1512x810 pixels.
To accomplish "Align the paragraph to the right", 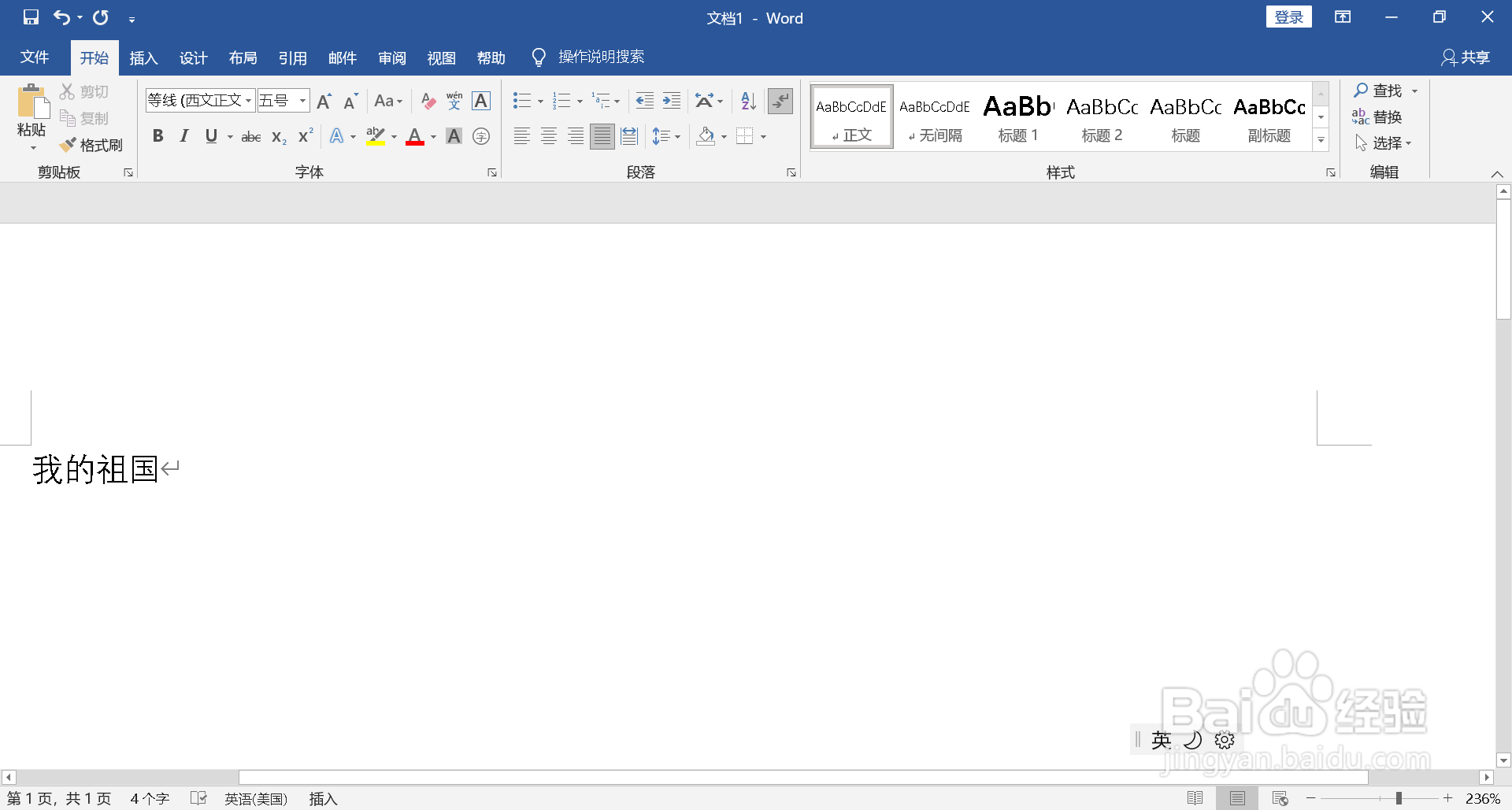I will [576, 137].
